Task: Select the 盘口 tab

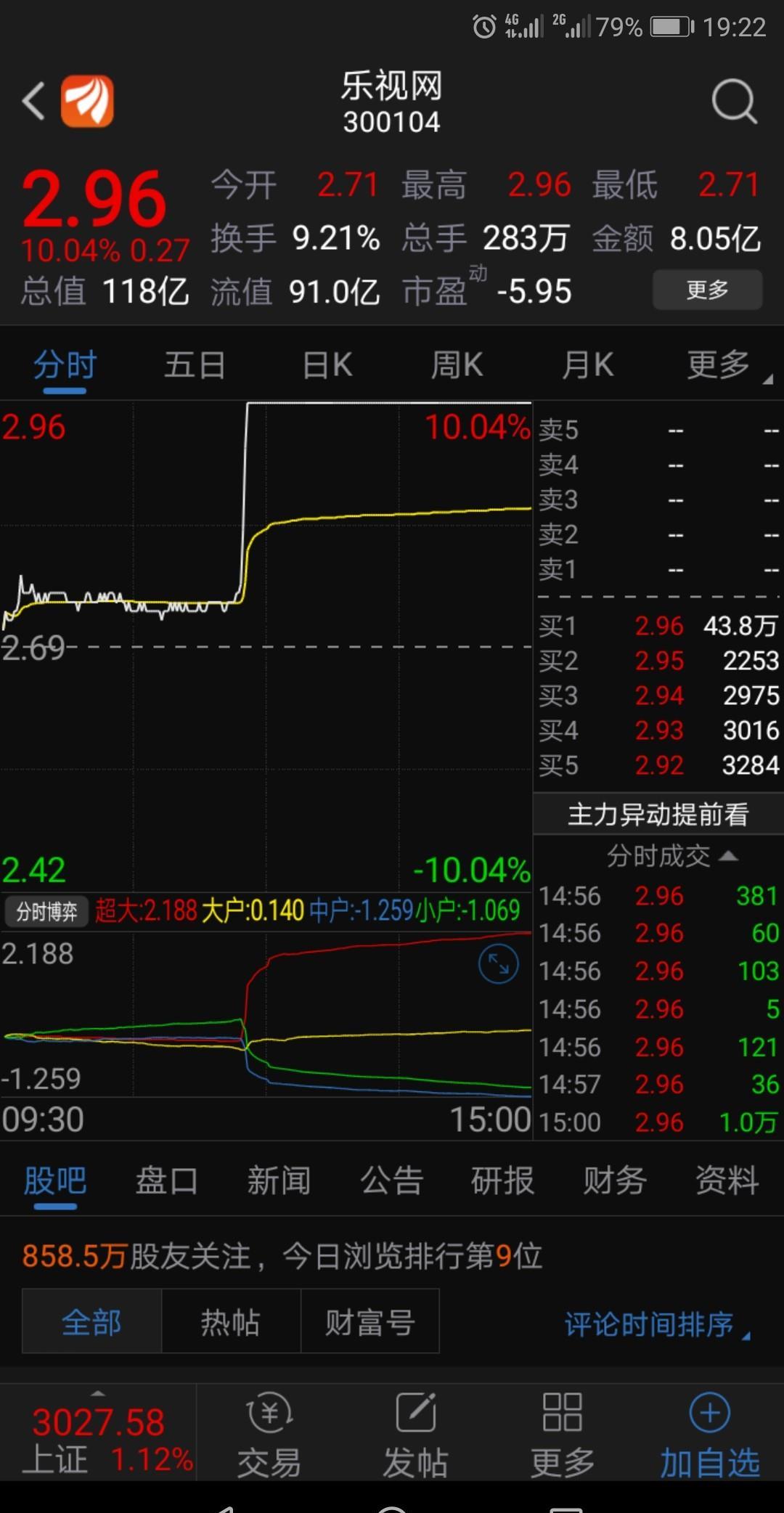Action: (167, 1180)
